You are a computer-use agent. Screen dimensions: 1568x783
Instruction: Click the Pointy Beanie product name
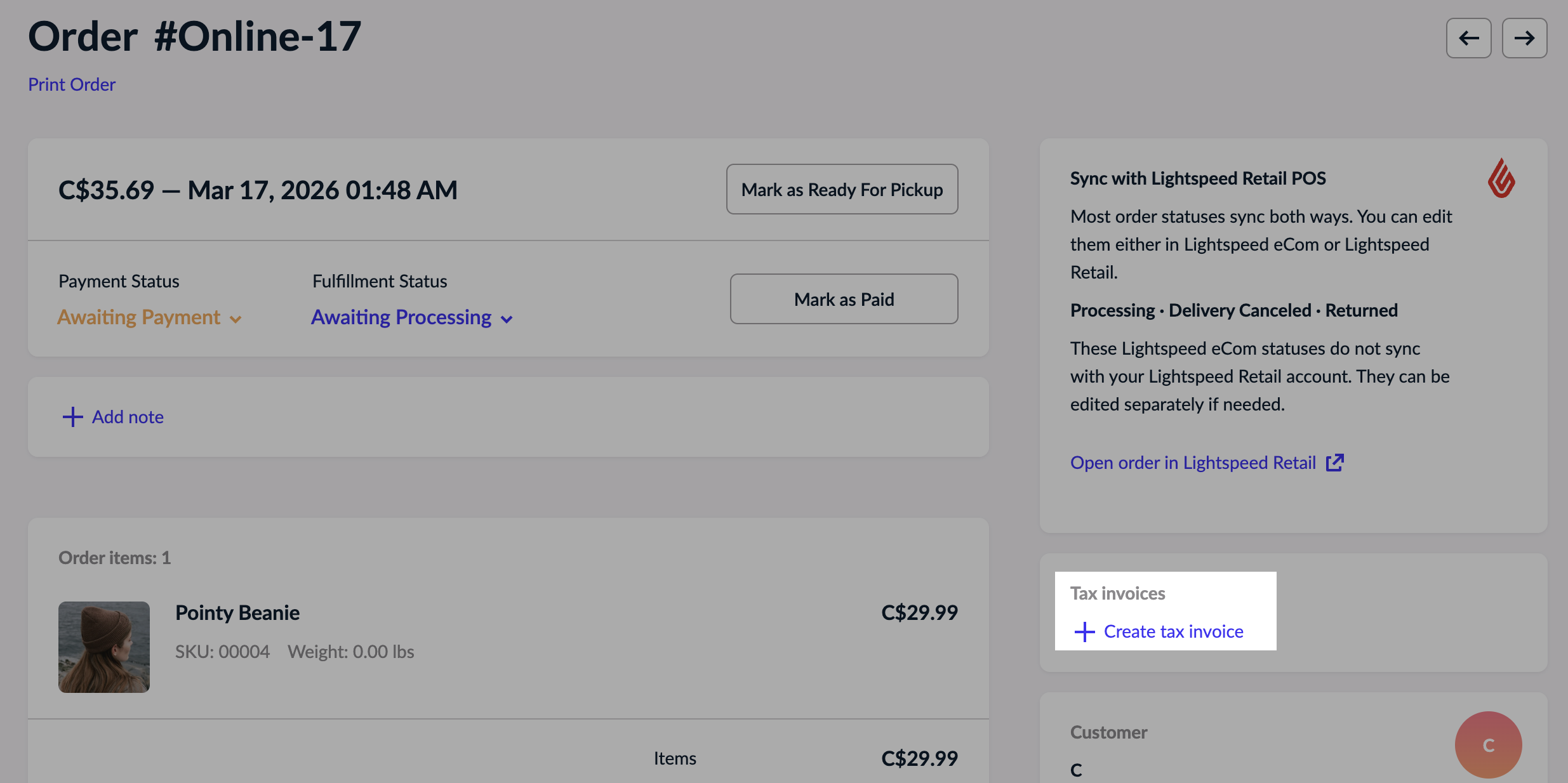[237, 613]
